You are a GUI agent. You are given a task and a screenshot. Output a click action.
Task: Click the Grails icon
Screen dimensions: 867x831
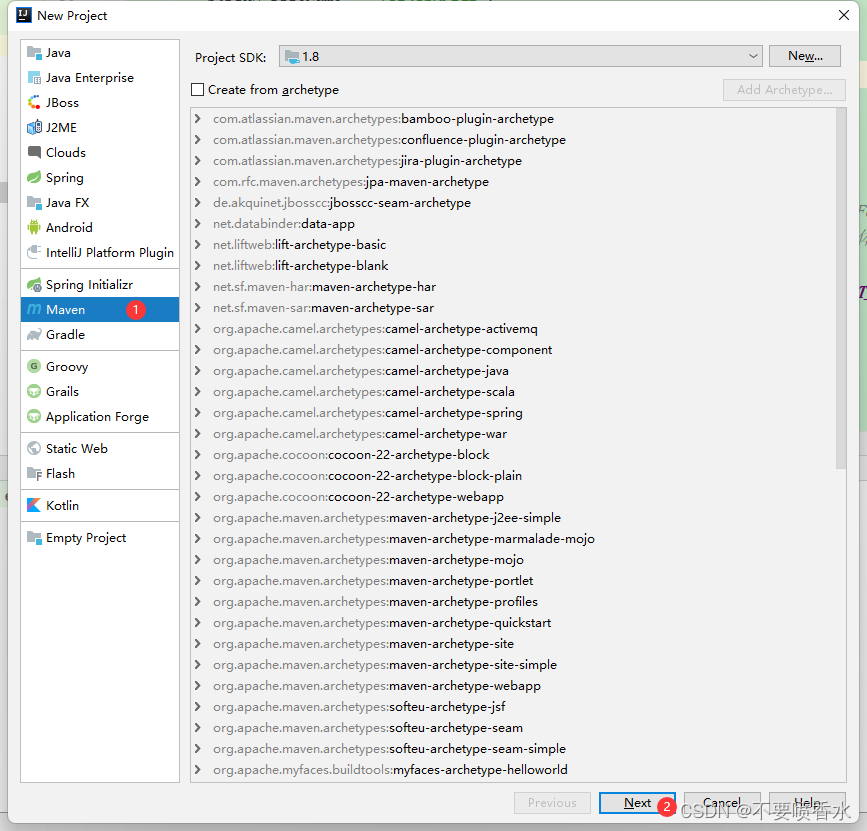[x=34, y=391]
